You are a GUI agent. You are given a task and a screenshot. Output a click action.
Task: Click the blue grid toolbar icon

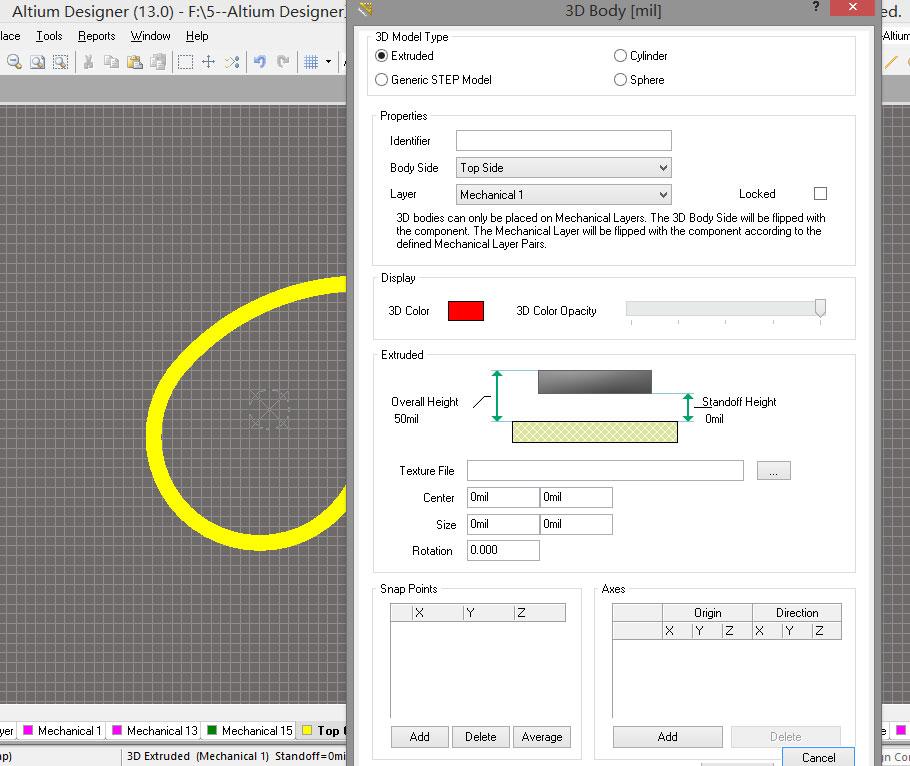pyautogui.click(x=310, y=62)
